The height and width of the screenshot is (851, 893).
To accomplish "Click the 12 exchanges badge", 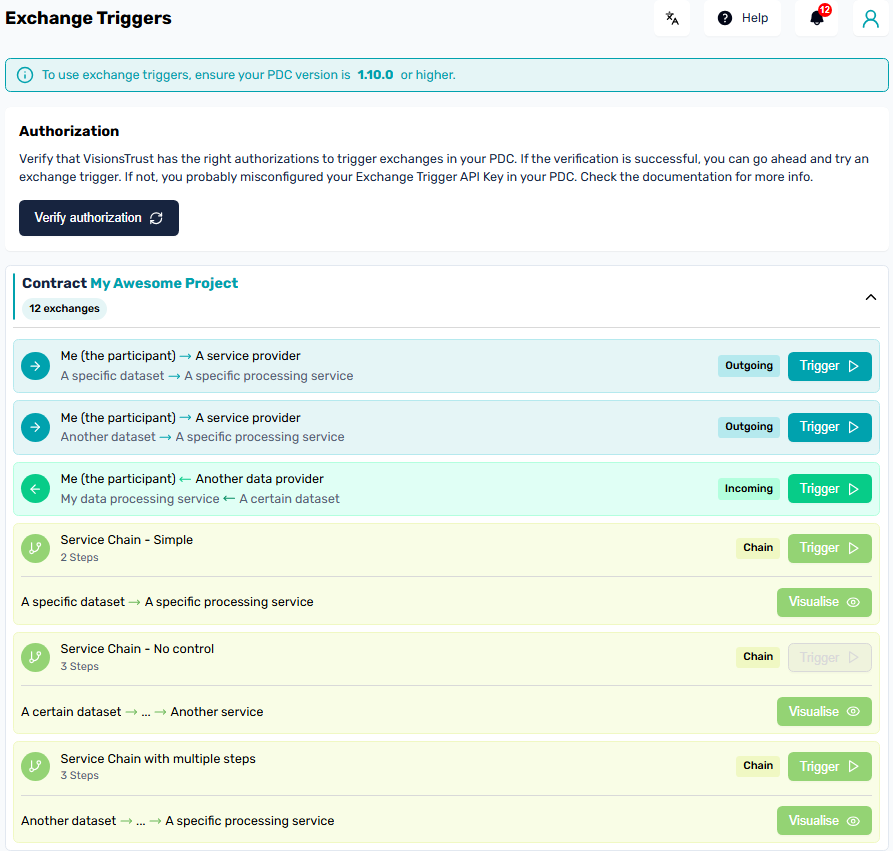I will pos(63,308).
